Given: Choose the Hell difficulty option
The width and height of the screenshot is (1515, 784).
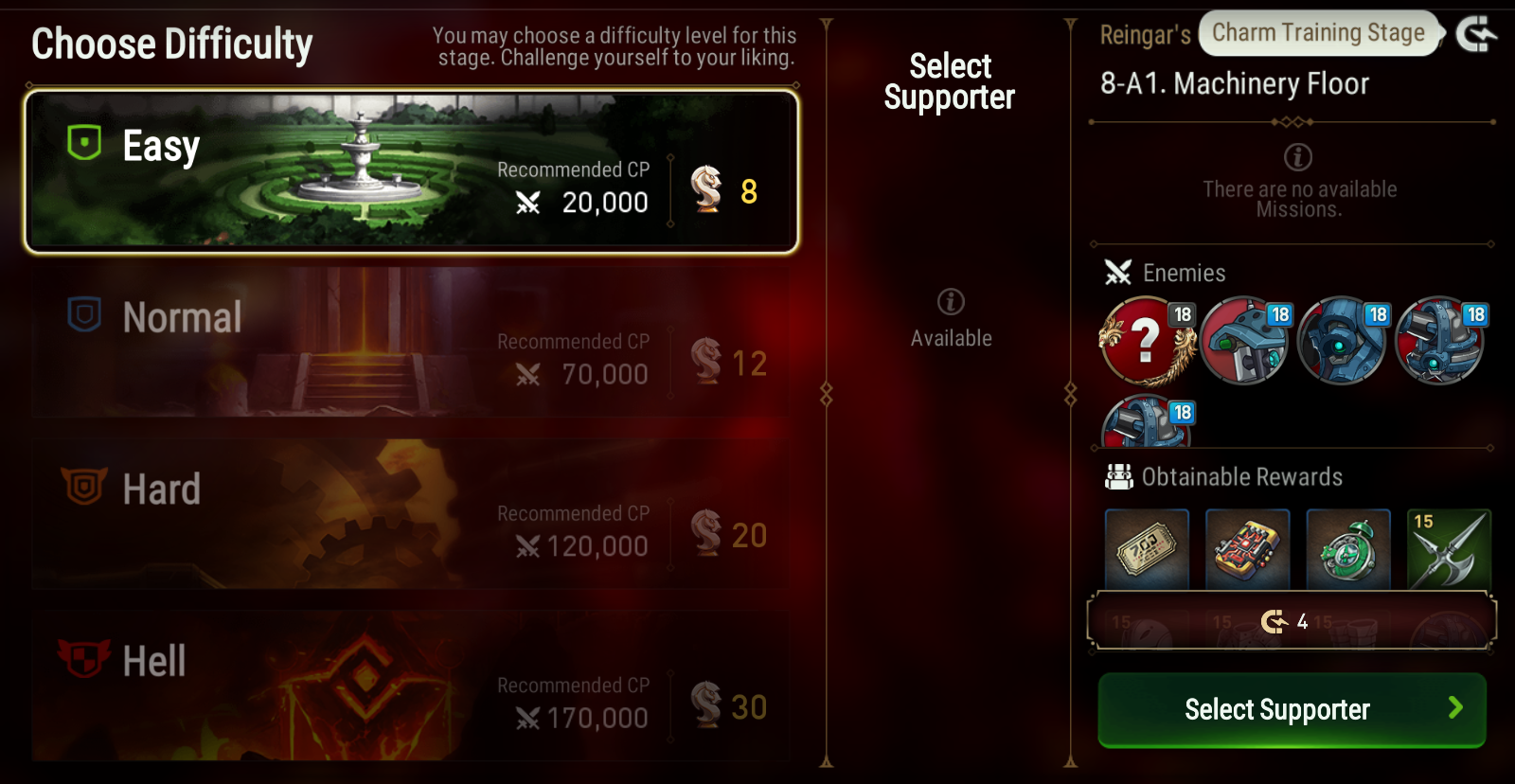Looking at the screenshot, I should tap(412, 686).
